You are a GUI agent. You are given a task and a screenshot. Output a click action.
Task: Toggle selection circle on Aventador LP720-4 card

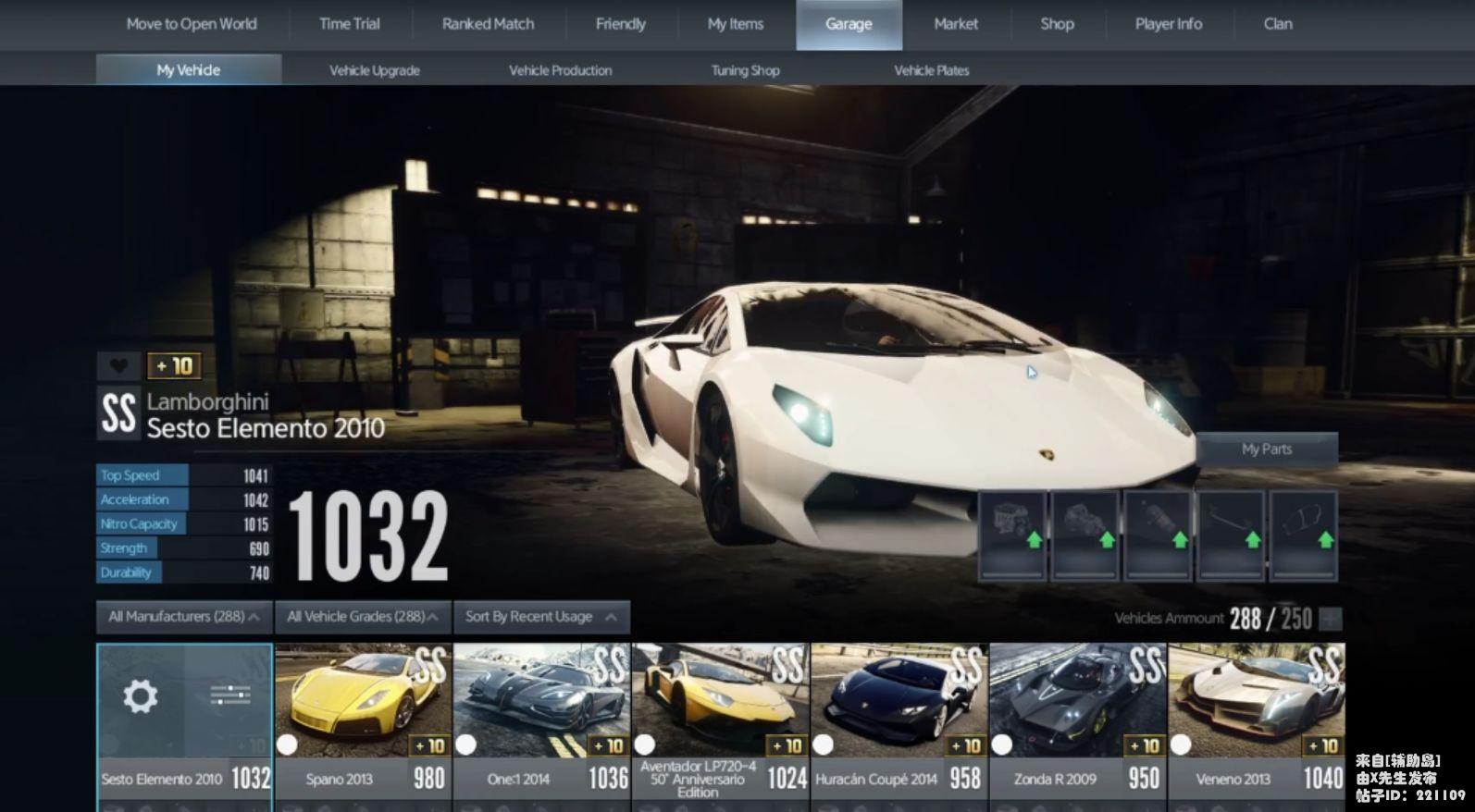tap(645, 744)
